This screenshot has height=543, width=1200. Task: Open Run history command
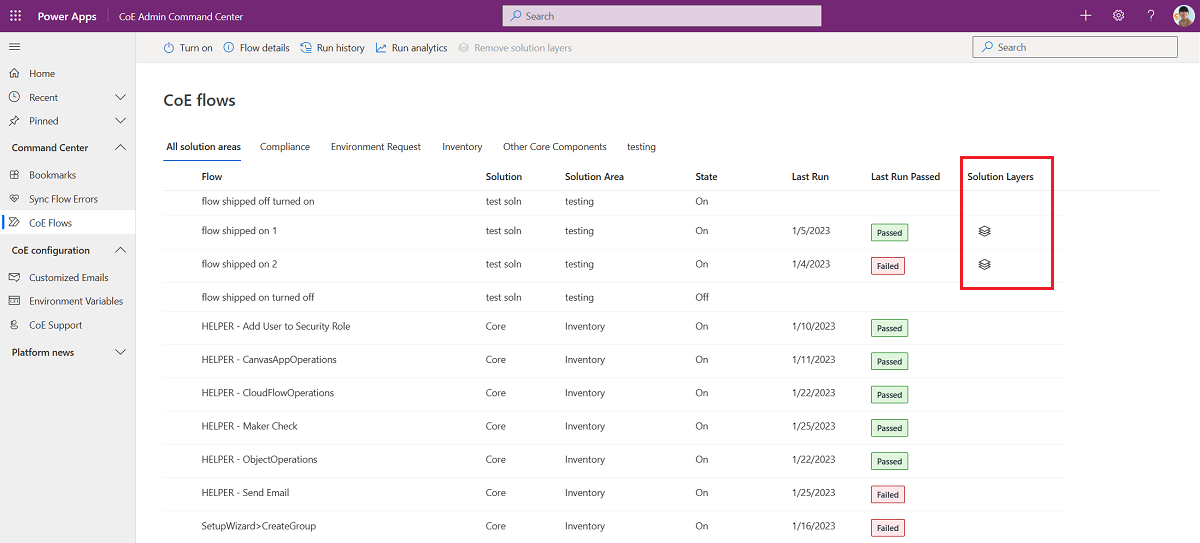pos(333,48)
